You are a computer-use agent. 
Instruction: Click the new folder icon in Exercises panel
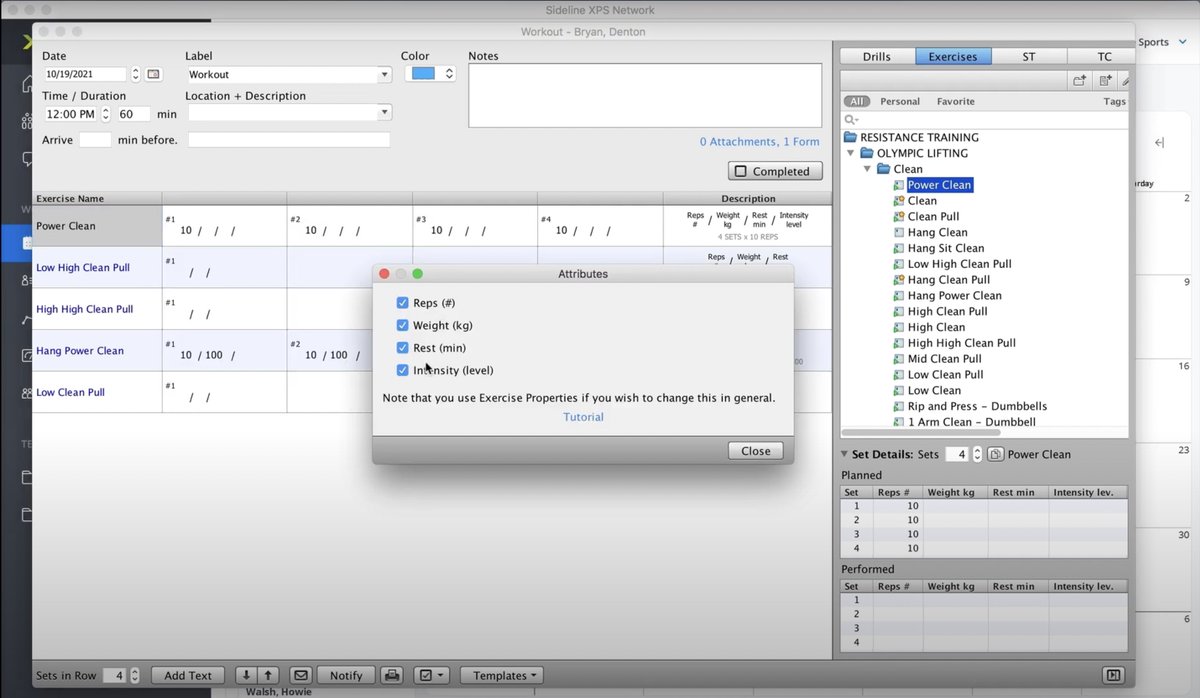click(x=1079, y=80)
